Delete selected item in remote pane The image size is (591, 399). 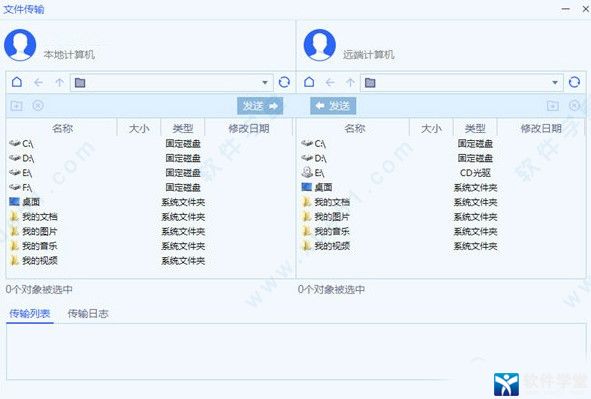click(x=574, y=105)
